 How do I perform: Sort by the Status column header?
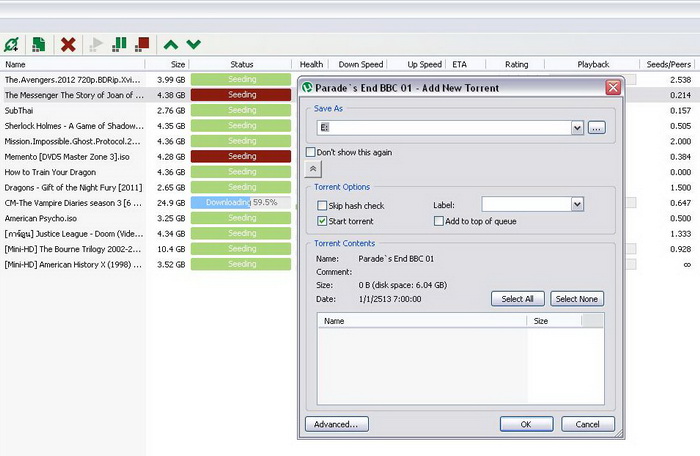242,64
